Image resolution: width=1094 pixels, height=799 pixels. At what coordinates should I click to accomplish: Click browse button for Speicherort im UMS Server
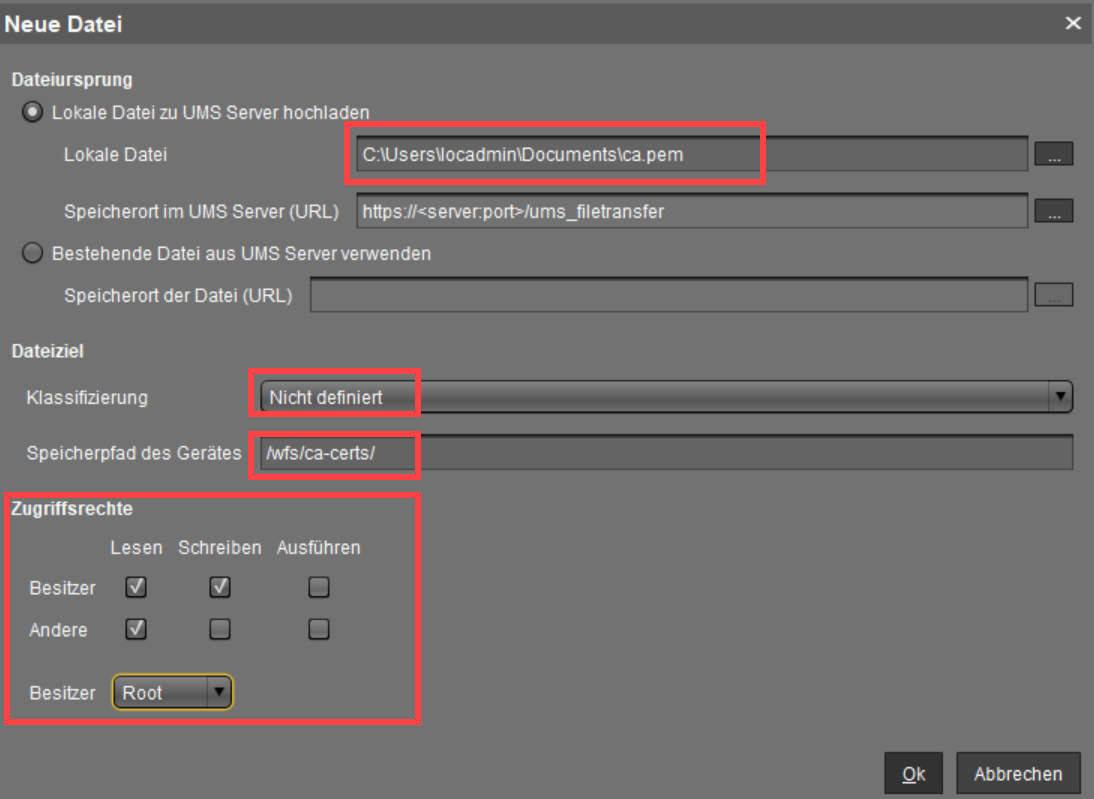pos(1053,211)
